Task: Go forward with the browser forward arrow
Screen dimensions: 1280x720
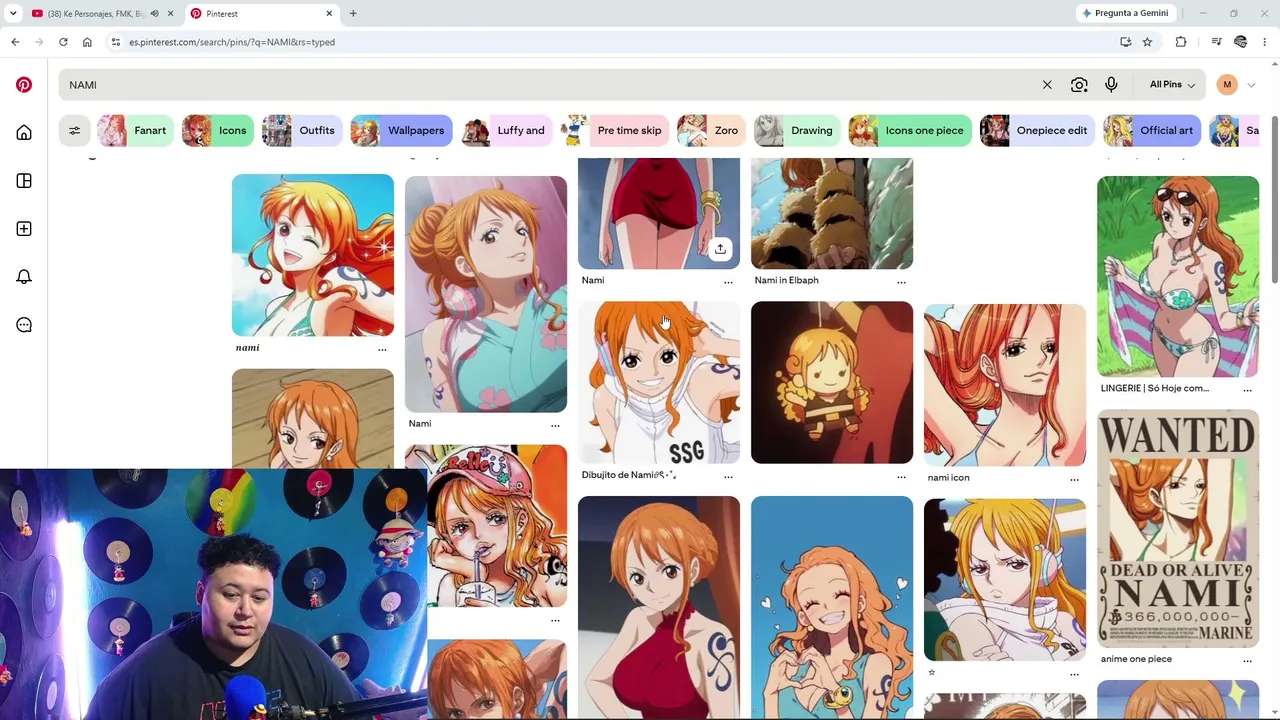Action: pos(39,42)
